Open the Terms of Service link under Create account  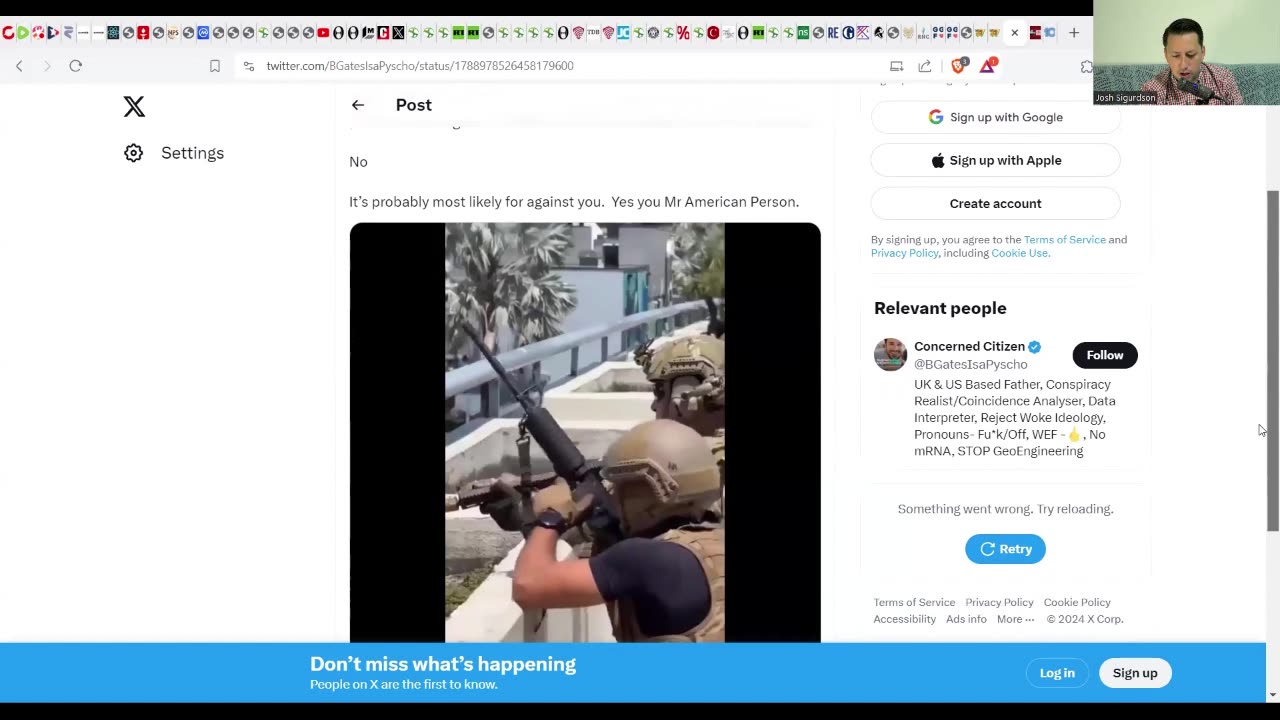coord(1064,240)
